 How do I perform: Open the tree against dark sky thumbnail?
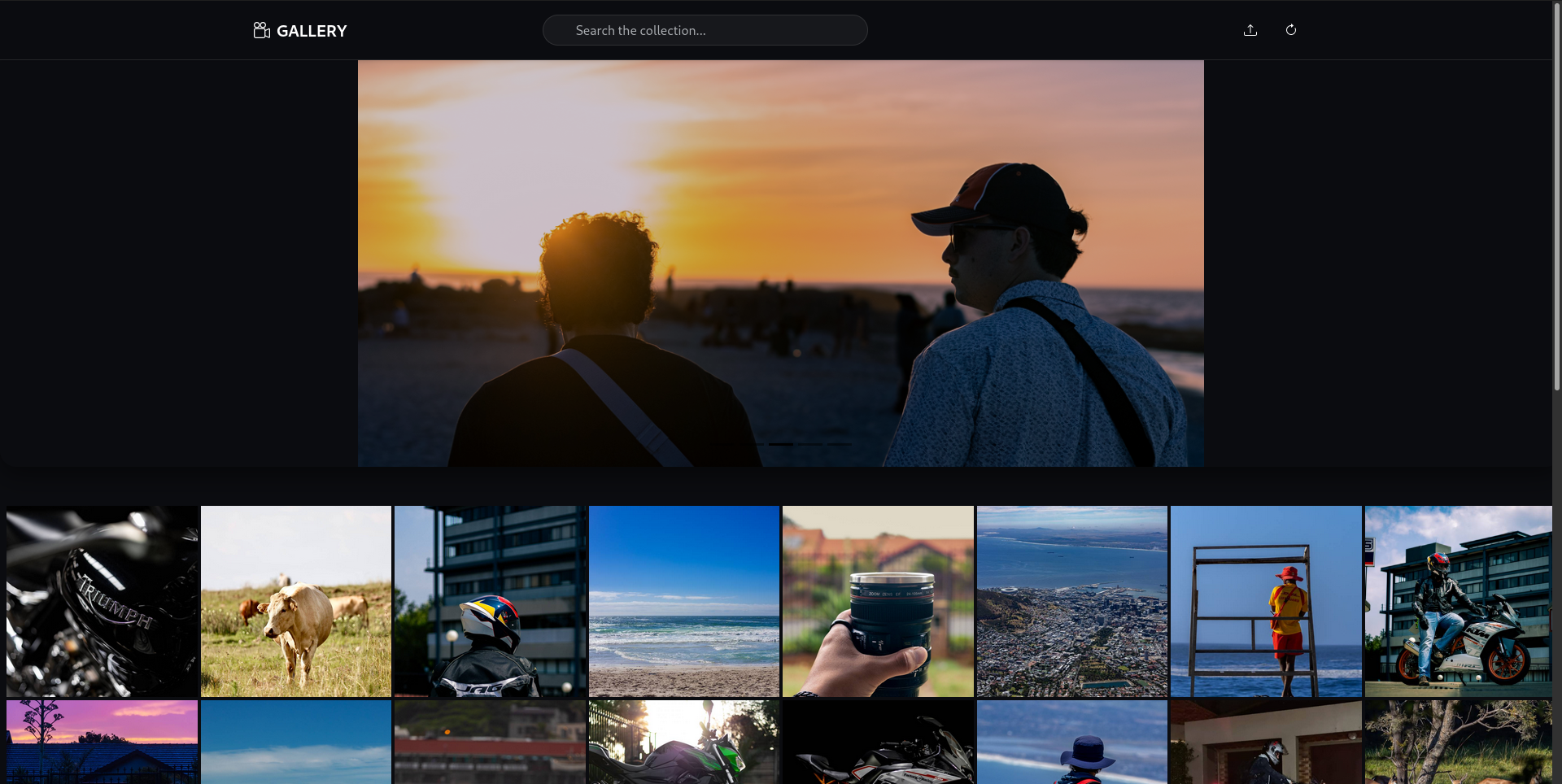[x=1459, y=742]
